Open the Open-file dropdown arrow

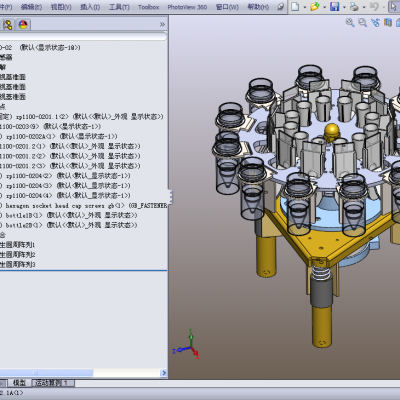click(324, 7)
